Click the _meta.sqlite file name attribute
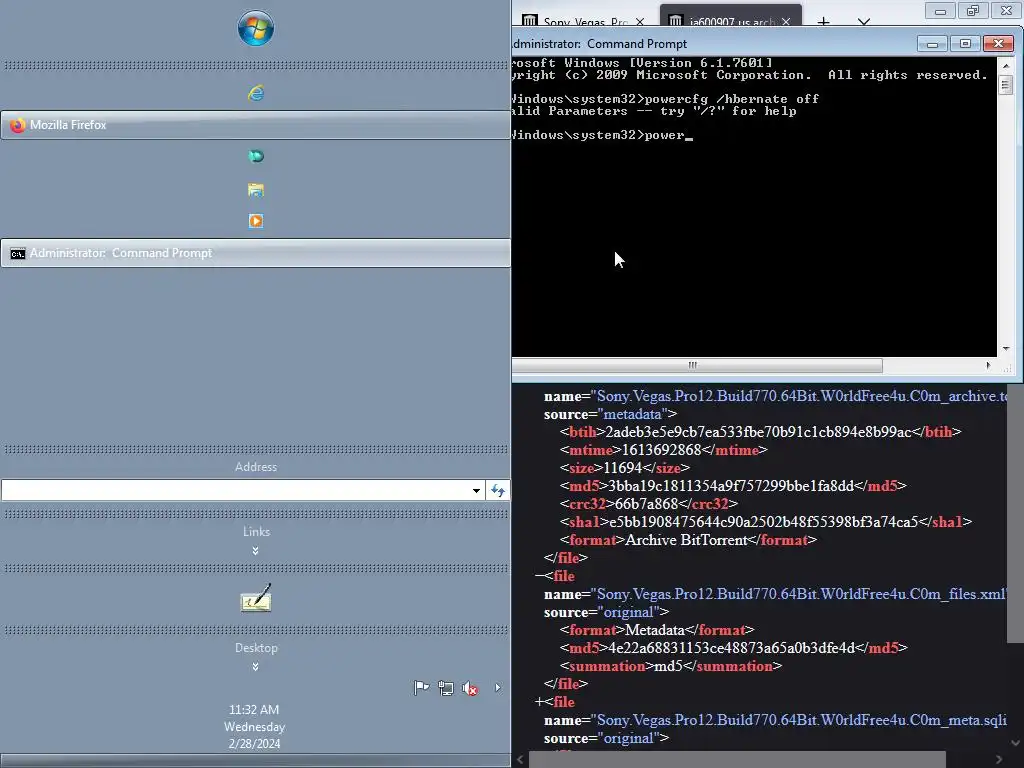Screen dimensions: 1024x768 [x=801, y=720]
